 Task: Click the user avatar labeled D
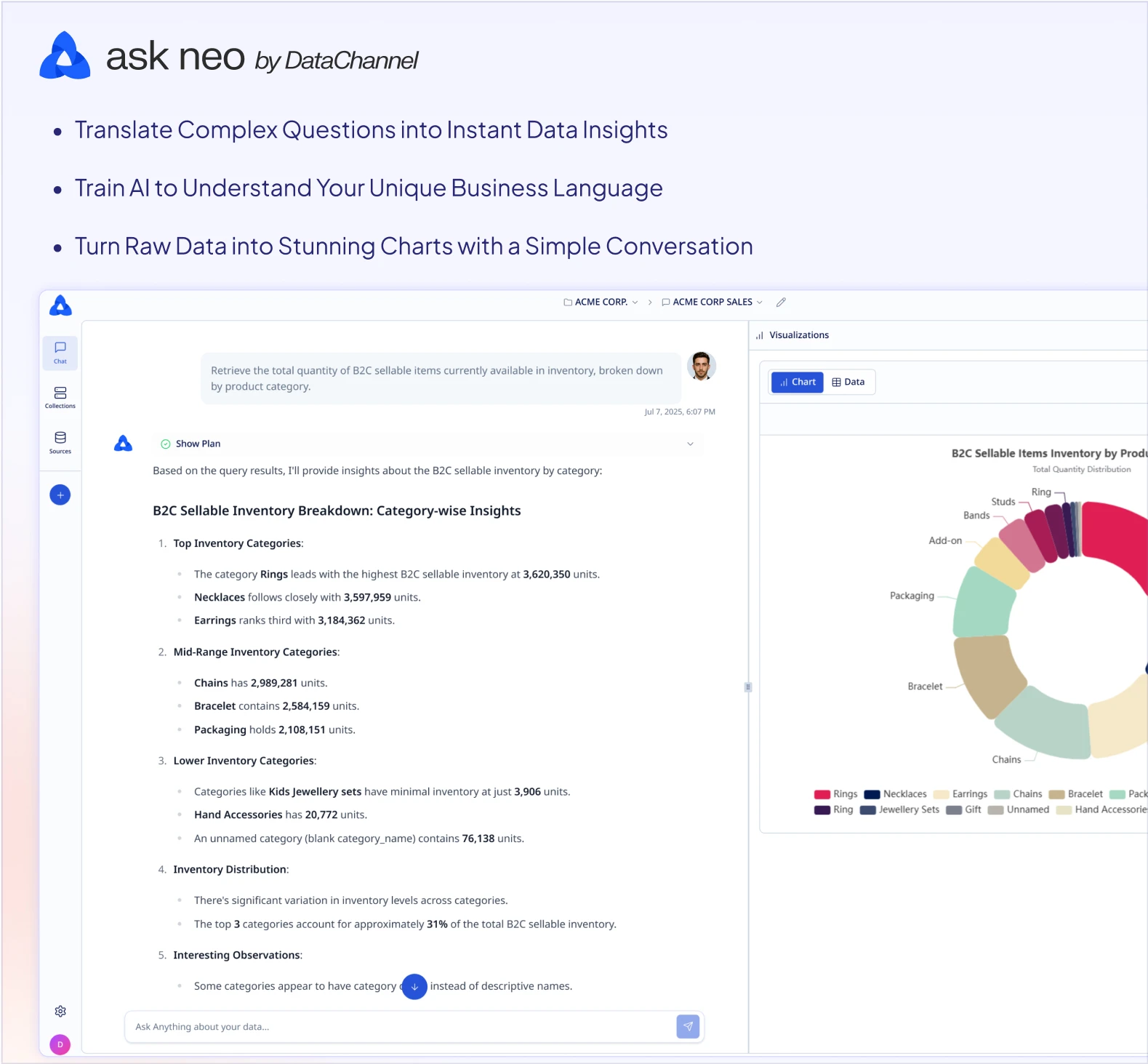click(x=60, y=1044)
